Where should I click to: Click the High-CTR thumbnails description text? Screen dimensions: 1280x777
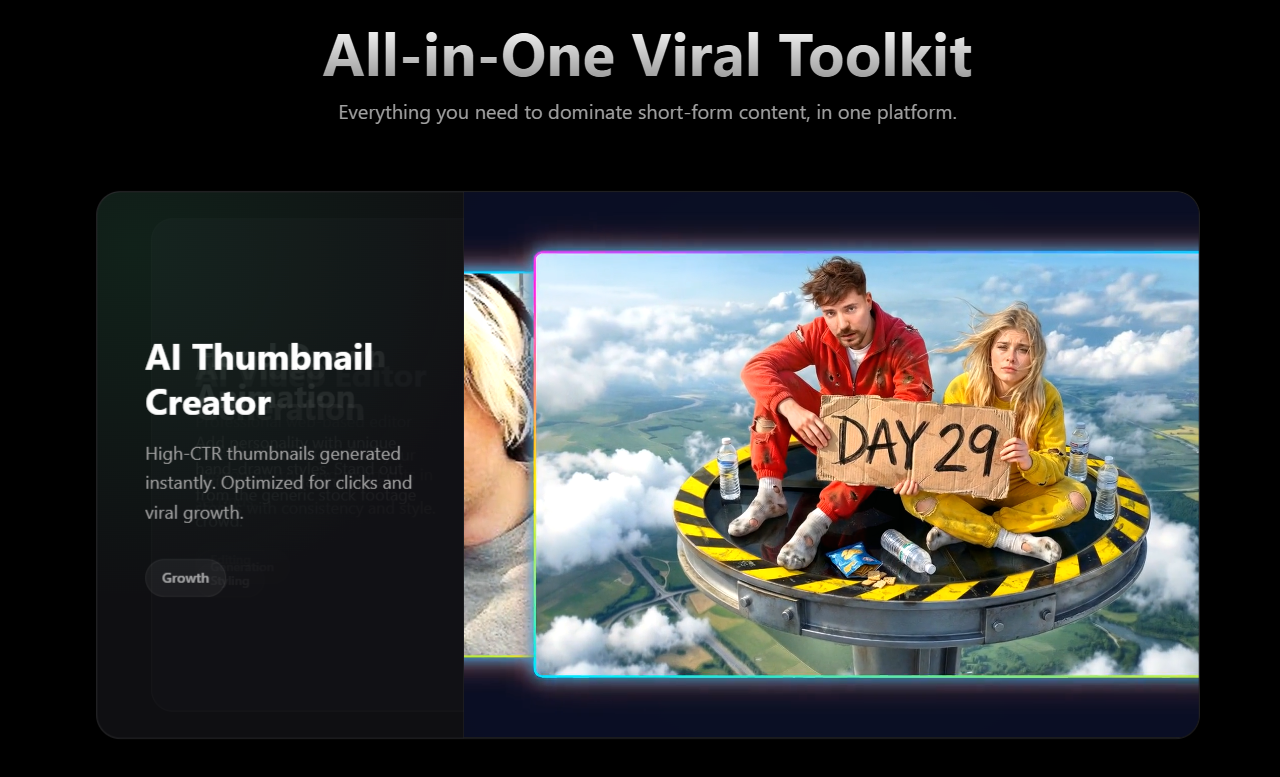[x=279, y=483]
